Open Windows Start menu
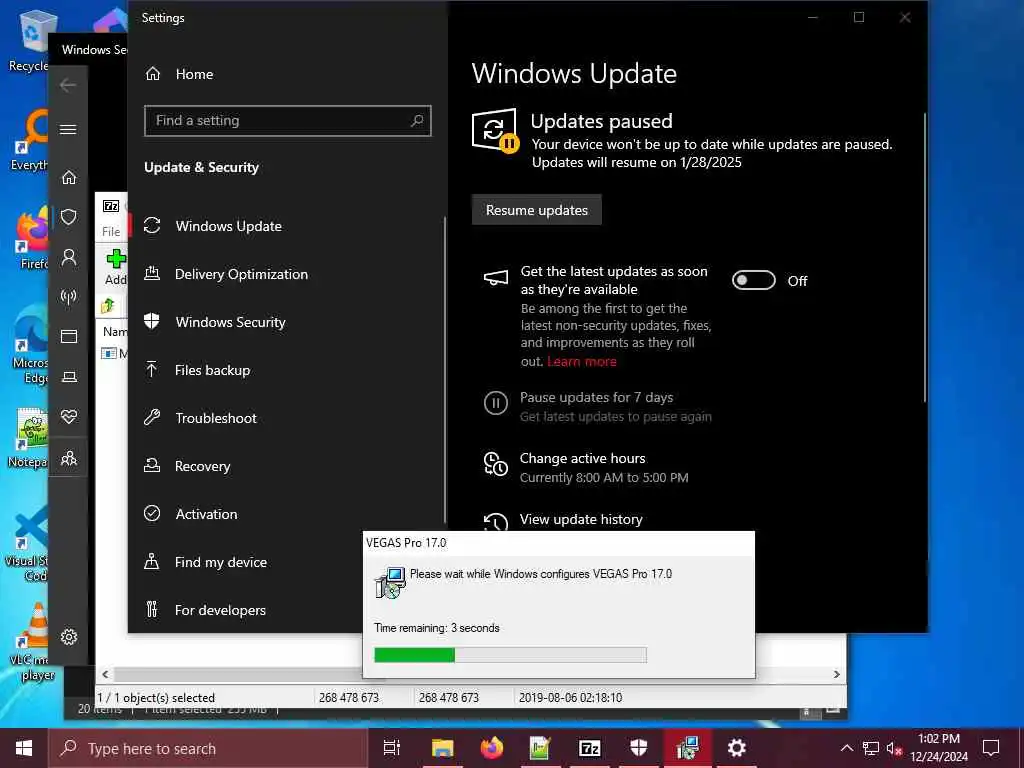Image resolution: width=1024 pixels, height=768 pixels. pos(24,748)
